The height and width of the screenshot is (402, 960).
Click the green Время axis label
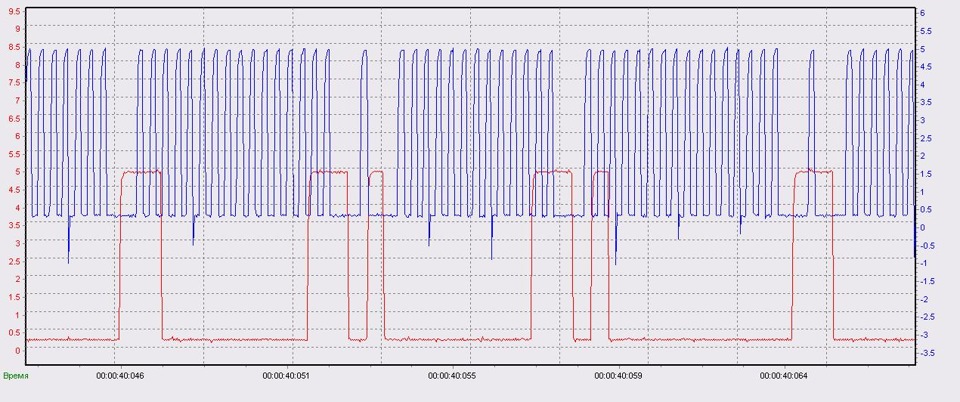coord(16,376)
